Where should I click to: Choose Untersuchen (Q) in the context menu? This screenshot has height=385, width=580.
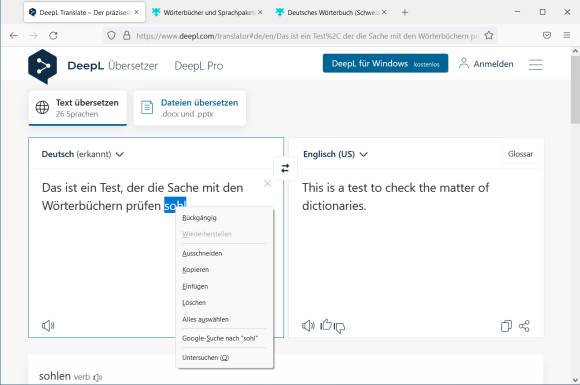[x=225, y=358]
